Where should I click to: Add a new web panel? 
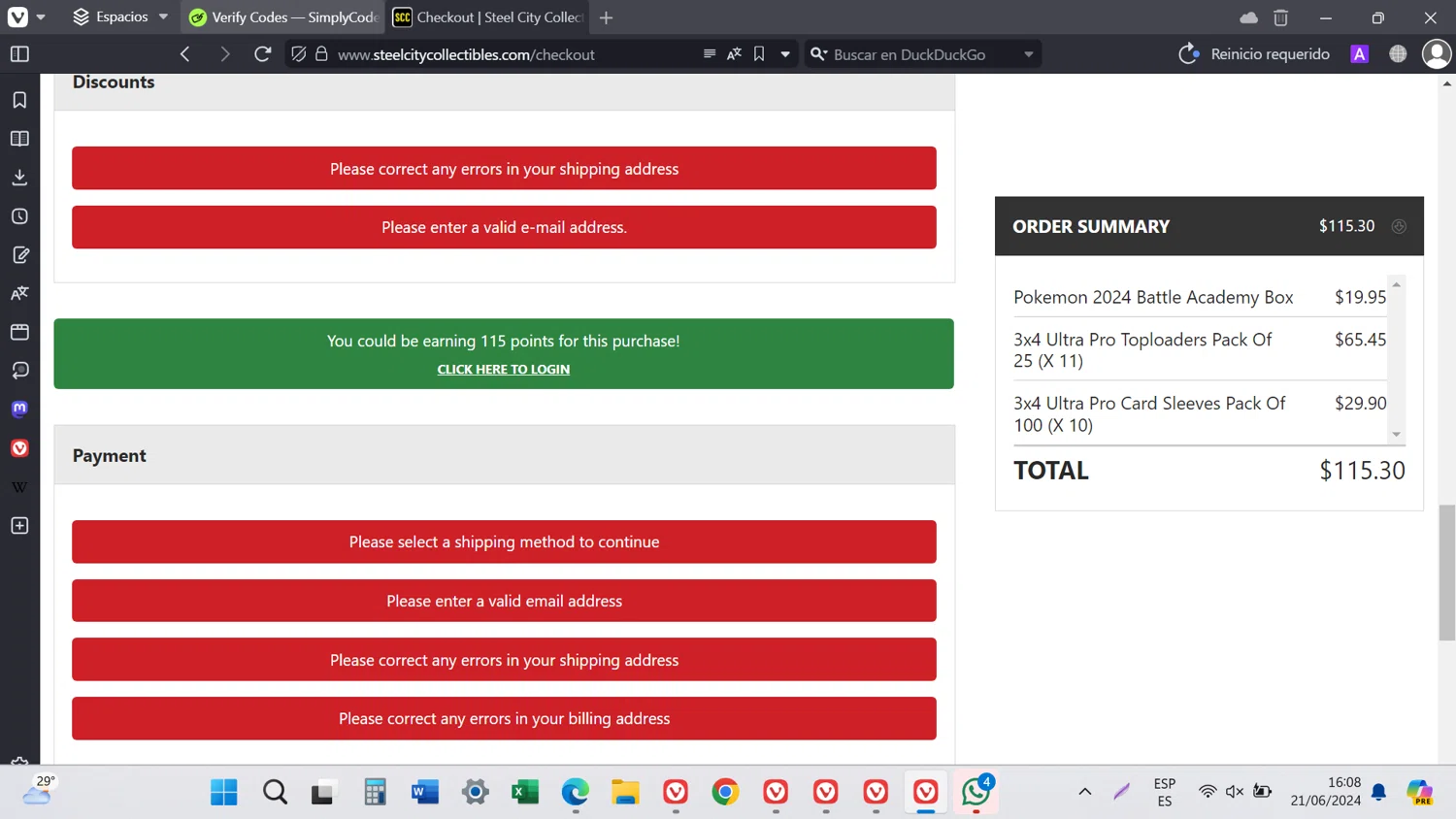point(19,526)
